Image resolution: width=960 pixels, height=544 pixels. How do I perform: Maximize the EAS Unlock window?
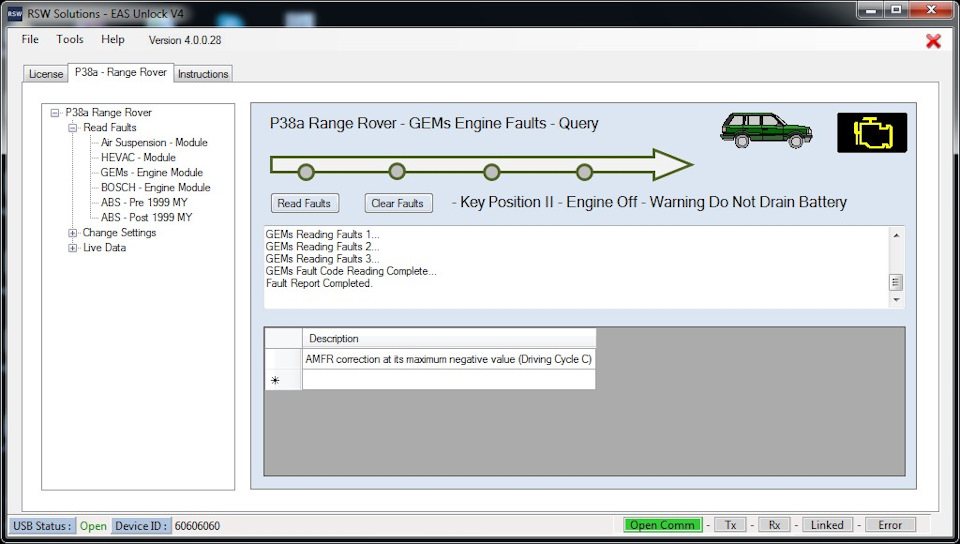[896, 10]
